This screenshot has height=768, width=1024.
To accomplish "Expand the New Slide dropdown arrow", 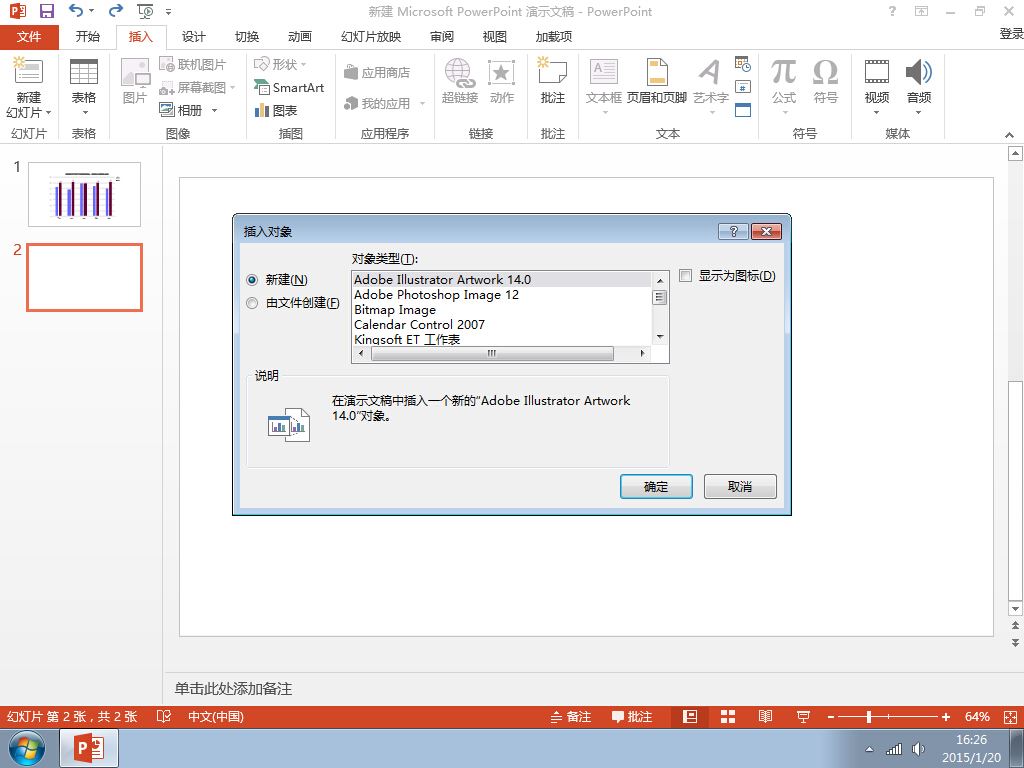I will [x=49, y=112].
